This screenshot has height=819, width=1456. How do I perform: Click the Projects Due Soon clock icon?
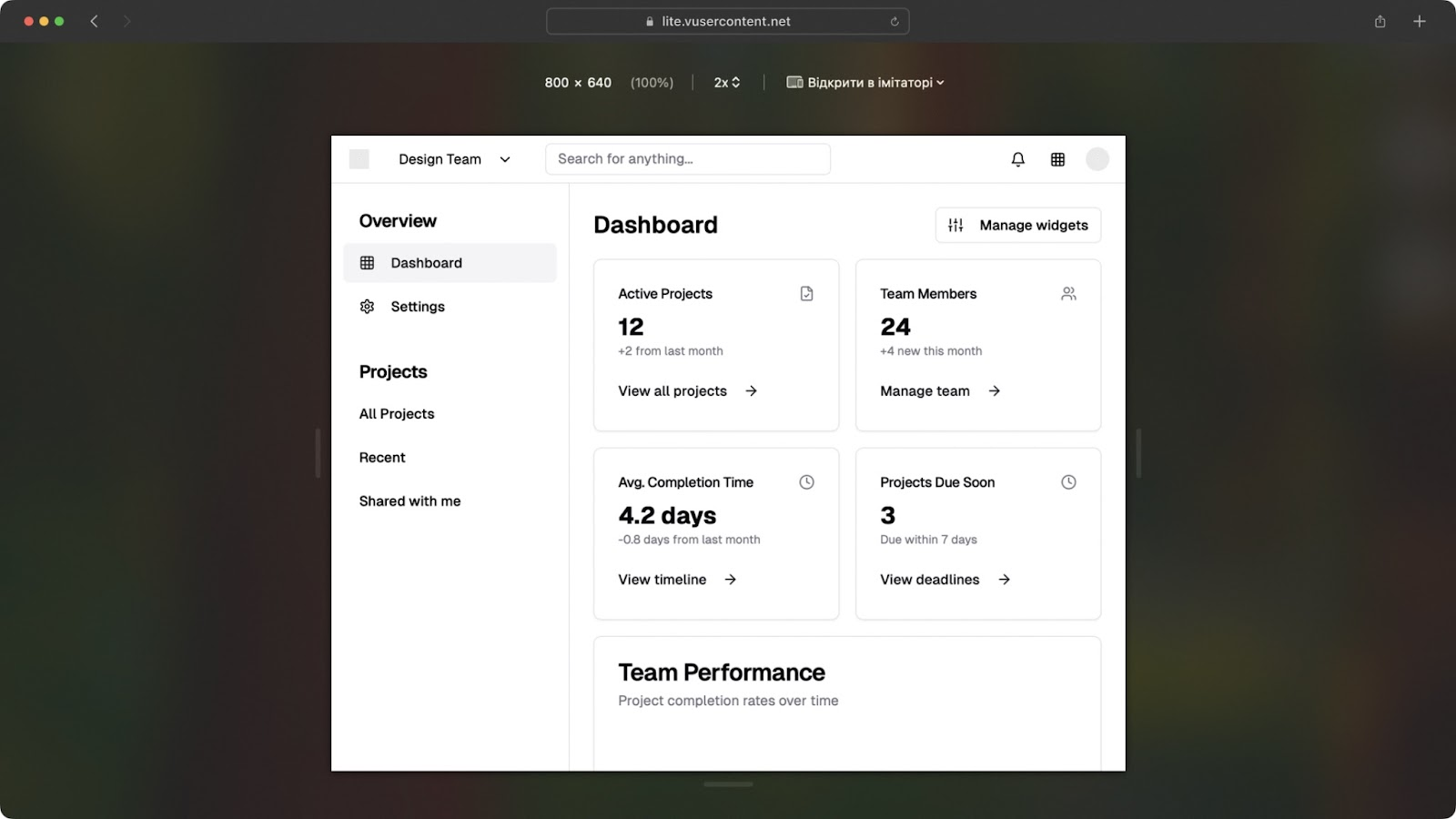[1068, 482]
